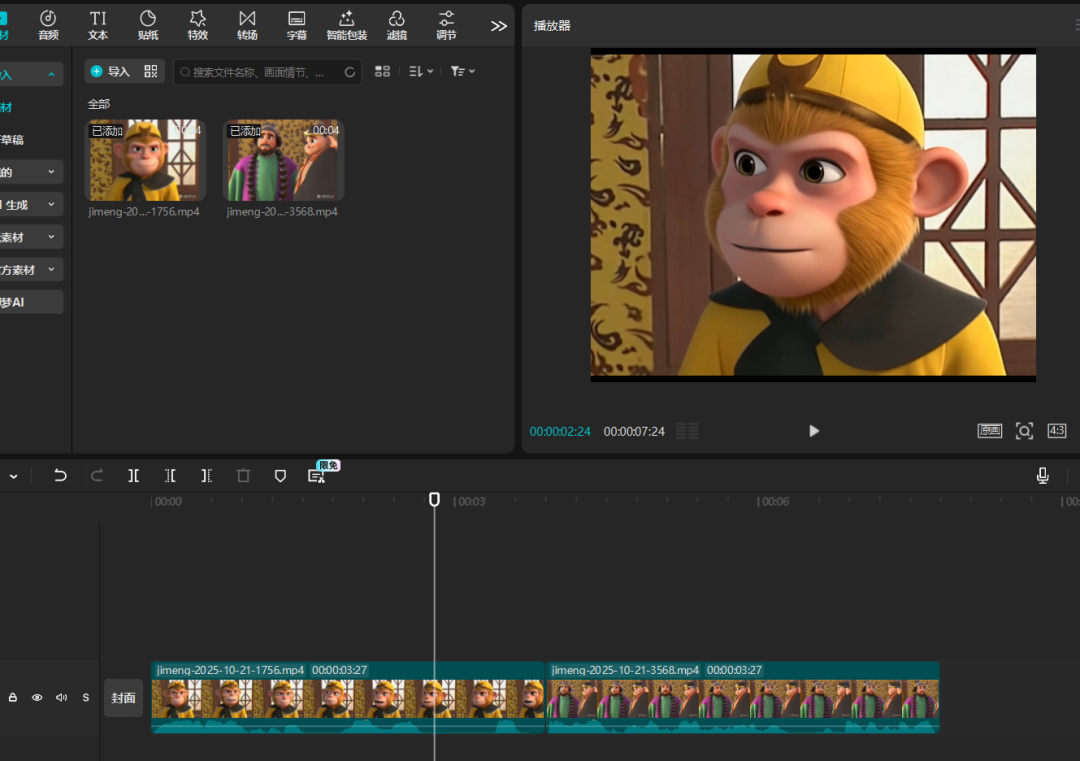Image resolution: width=1080 pixels, height=761 pixels.
Task: Click the 导入 import button
Action: coord(110,71)
